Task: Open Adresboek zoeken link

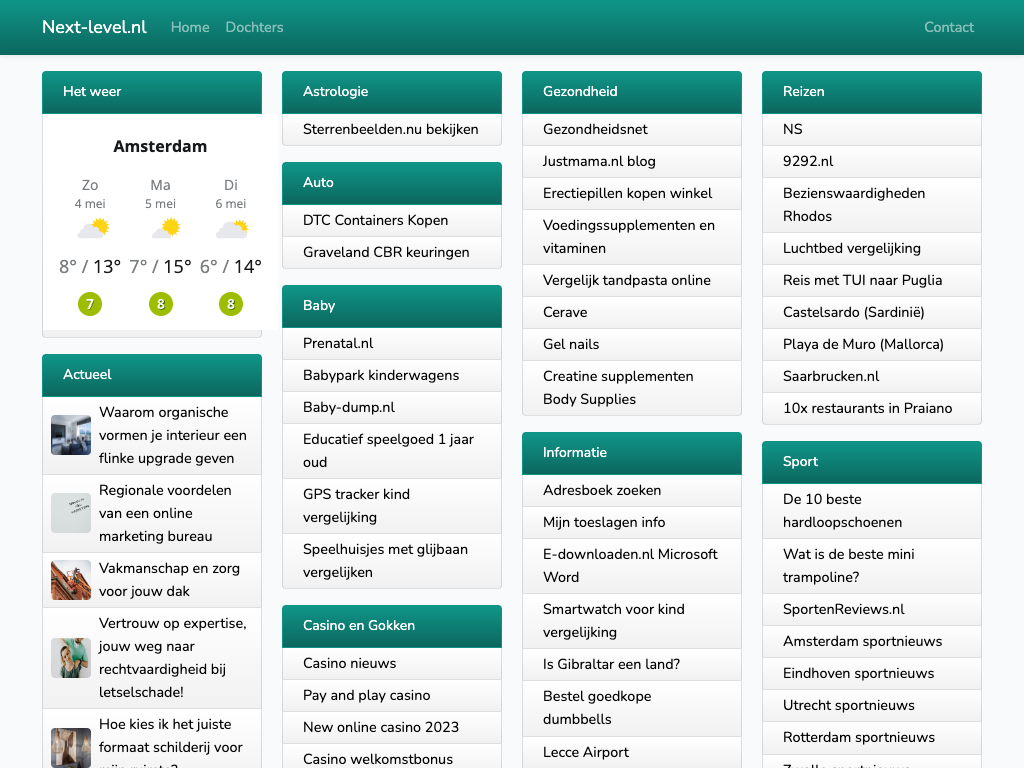Action: pyautogui.click(x=601, y=490)
